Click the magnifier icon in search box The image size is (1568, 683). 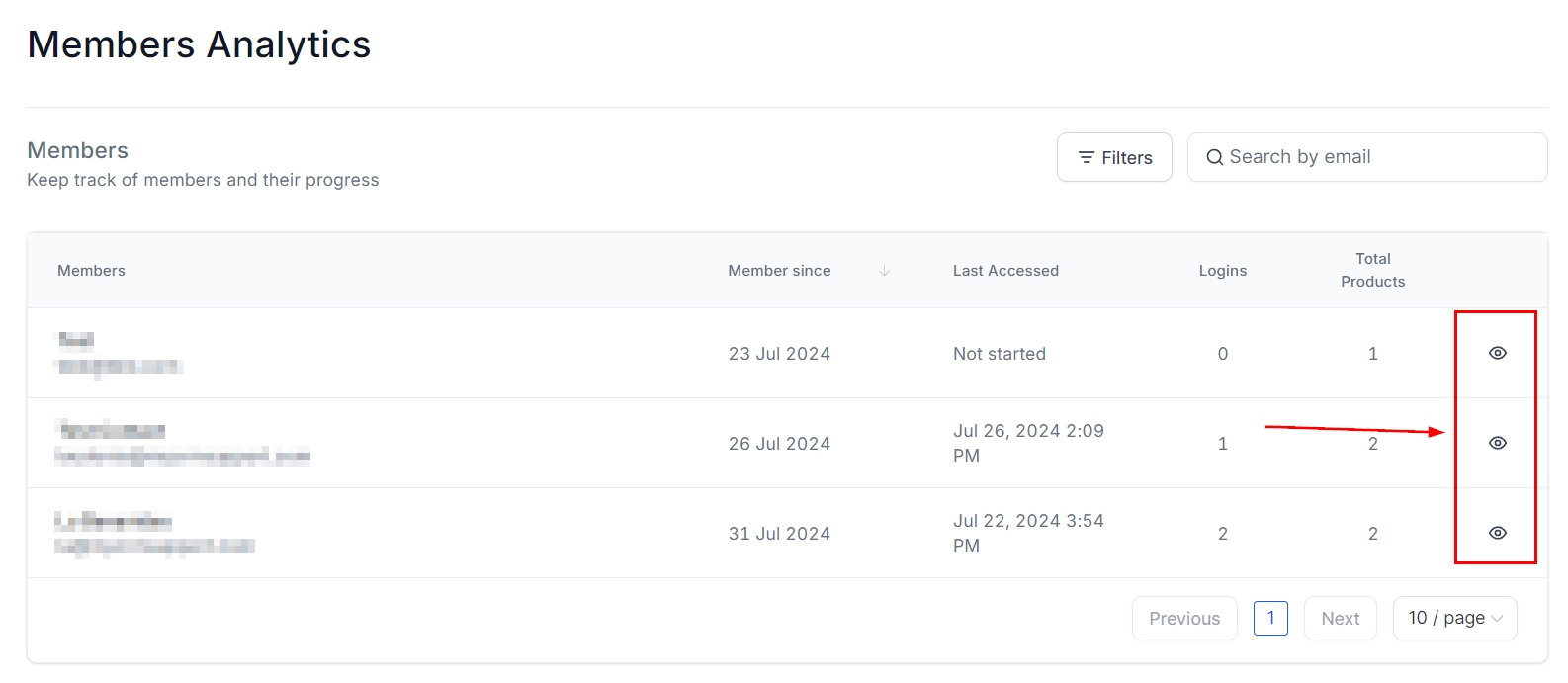1215,157
